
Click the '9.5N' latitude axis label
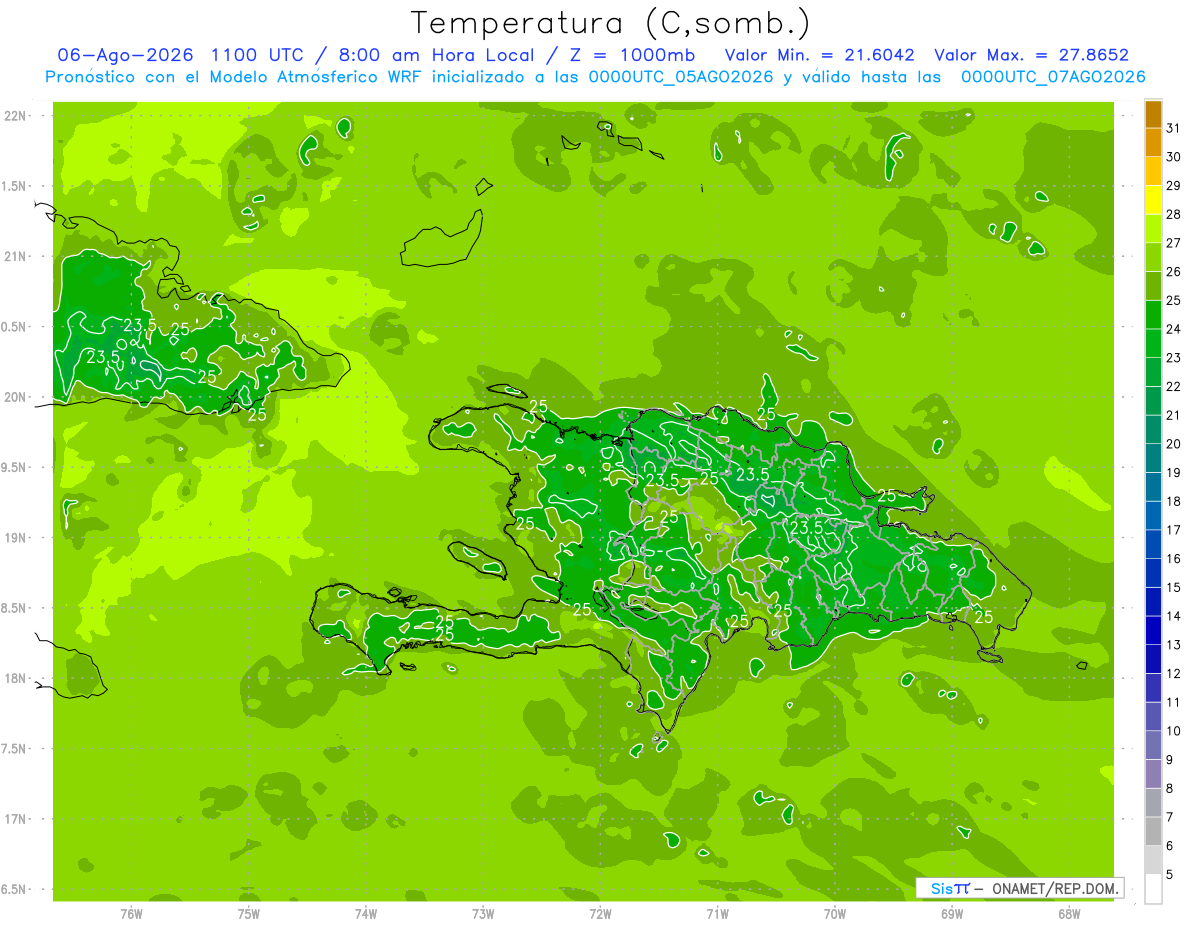click(13, 467)
